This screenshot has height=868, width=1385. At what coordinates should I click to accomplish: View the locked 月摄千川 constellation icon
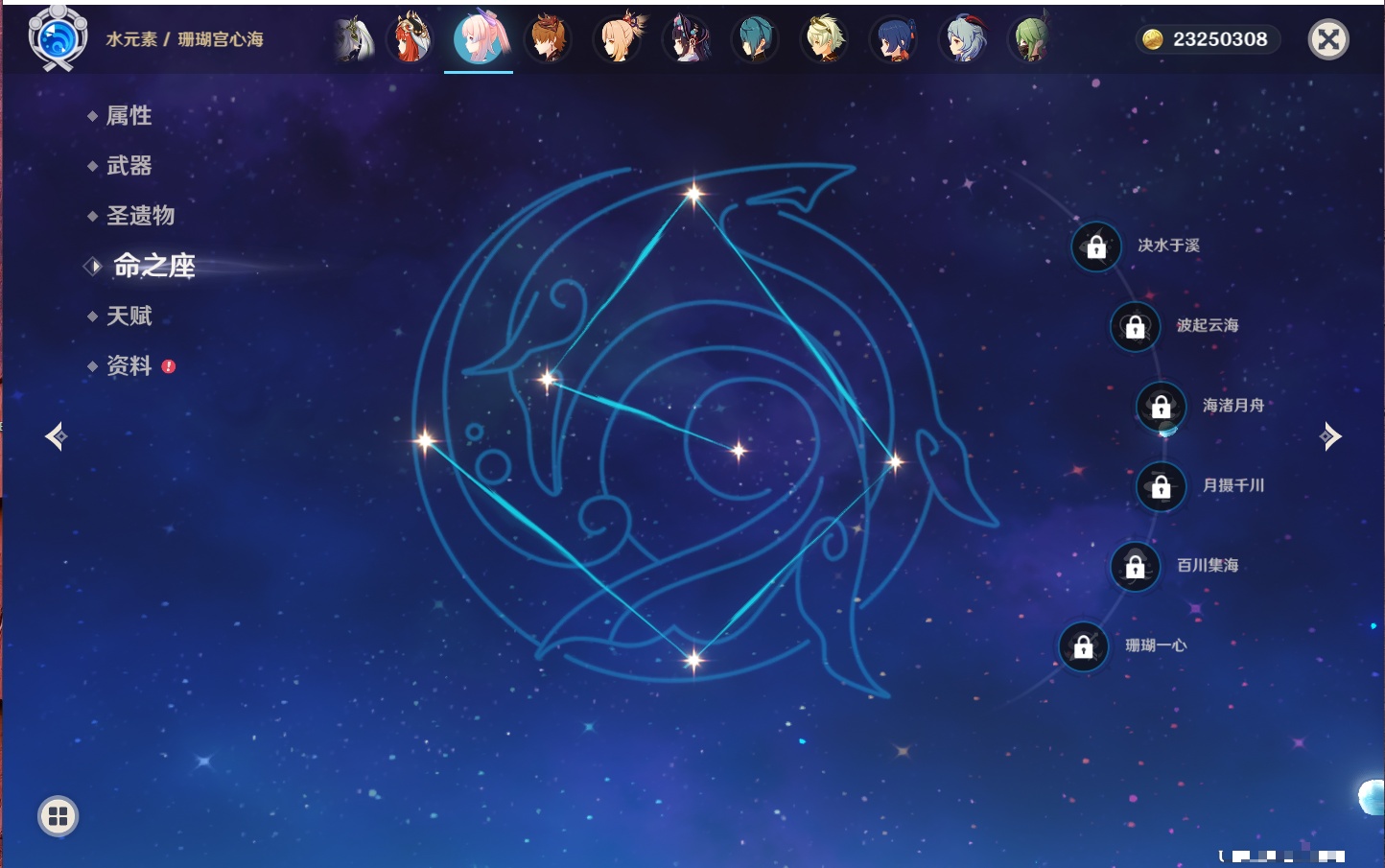[x=1161, y=486]
